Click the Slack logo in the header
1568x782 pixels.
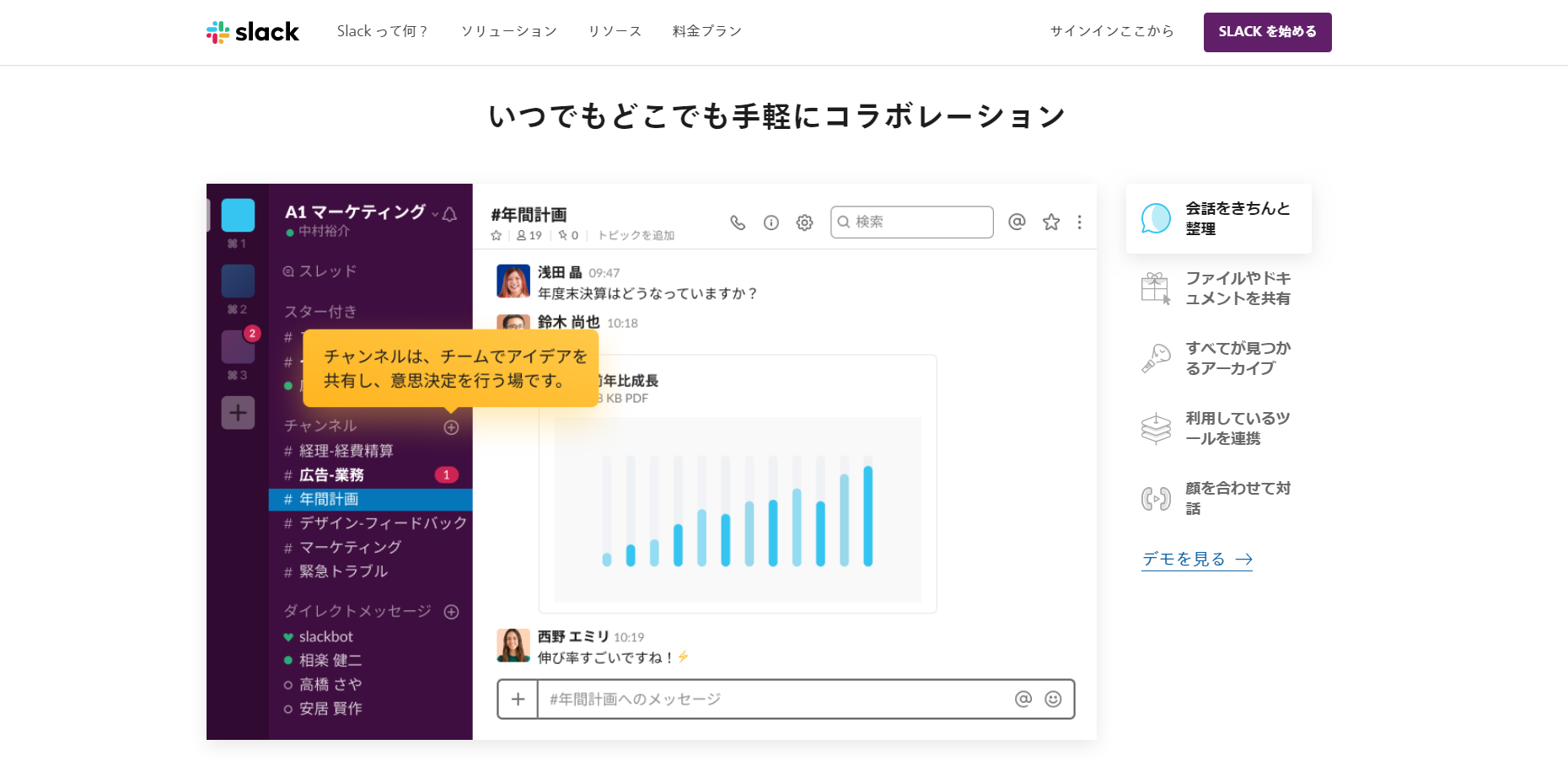tap(253, 32)
